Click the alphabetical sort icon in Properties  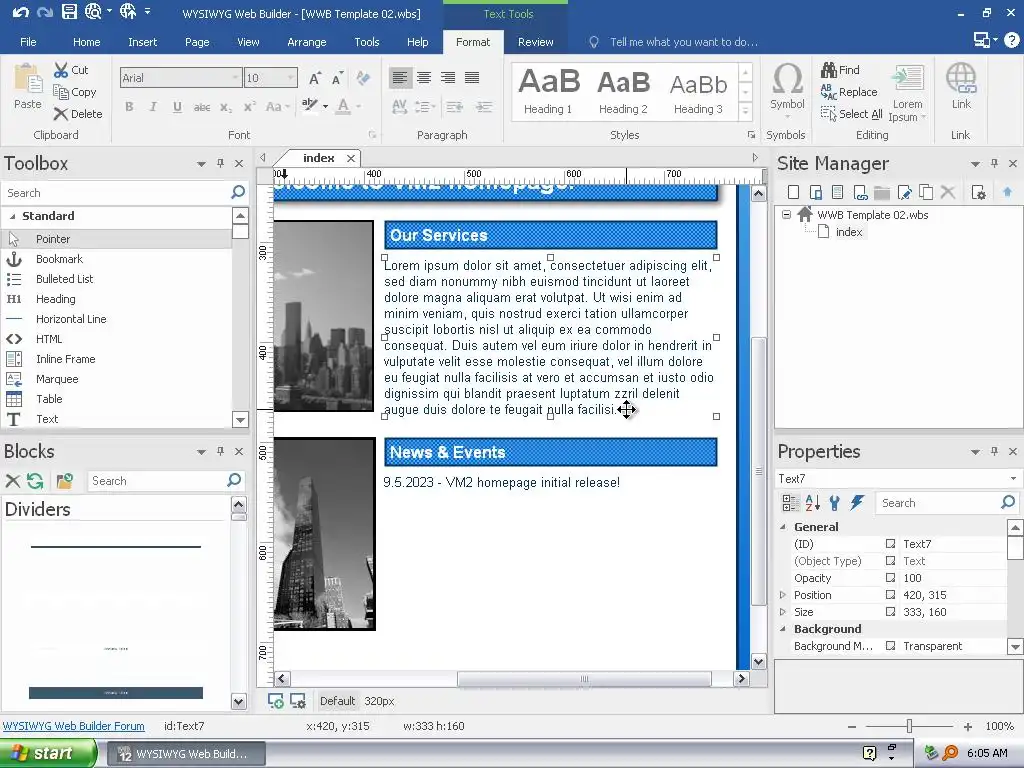[x=812, y=503]
